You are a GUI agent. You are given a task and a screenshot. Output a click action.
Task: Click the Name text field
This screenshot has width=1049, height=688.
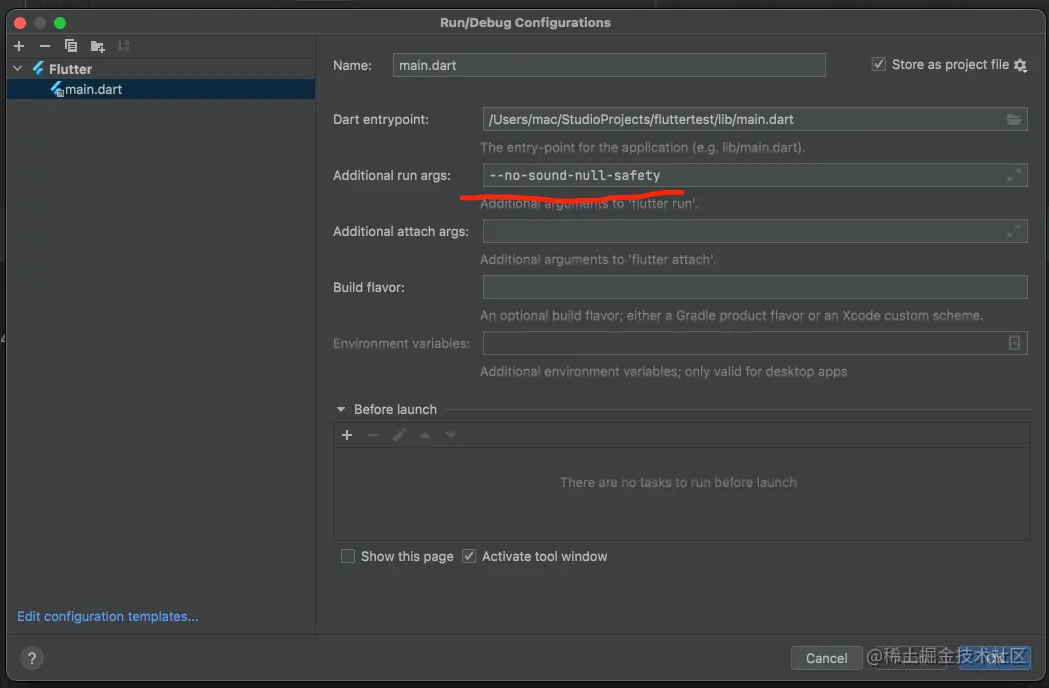tap(609, 65)
